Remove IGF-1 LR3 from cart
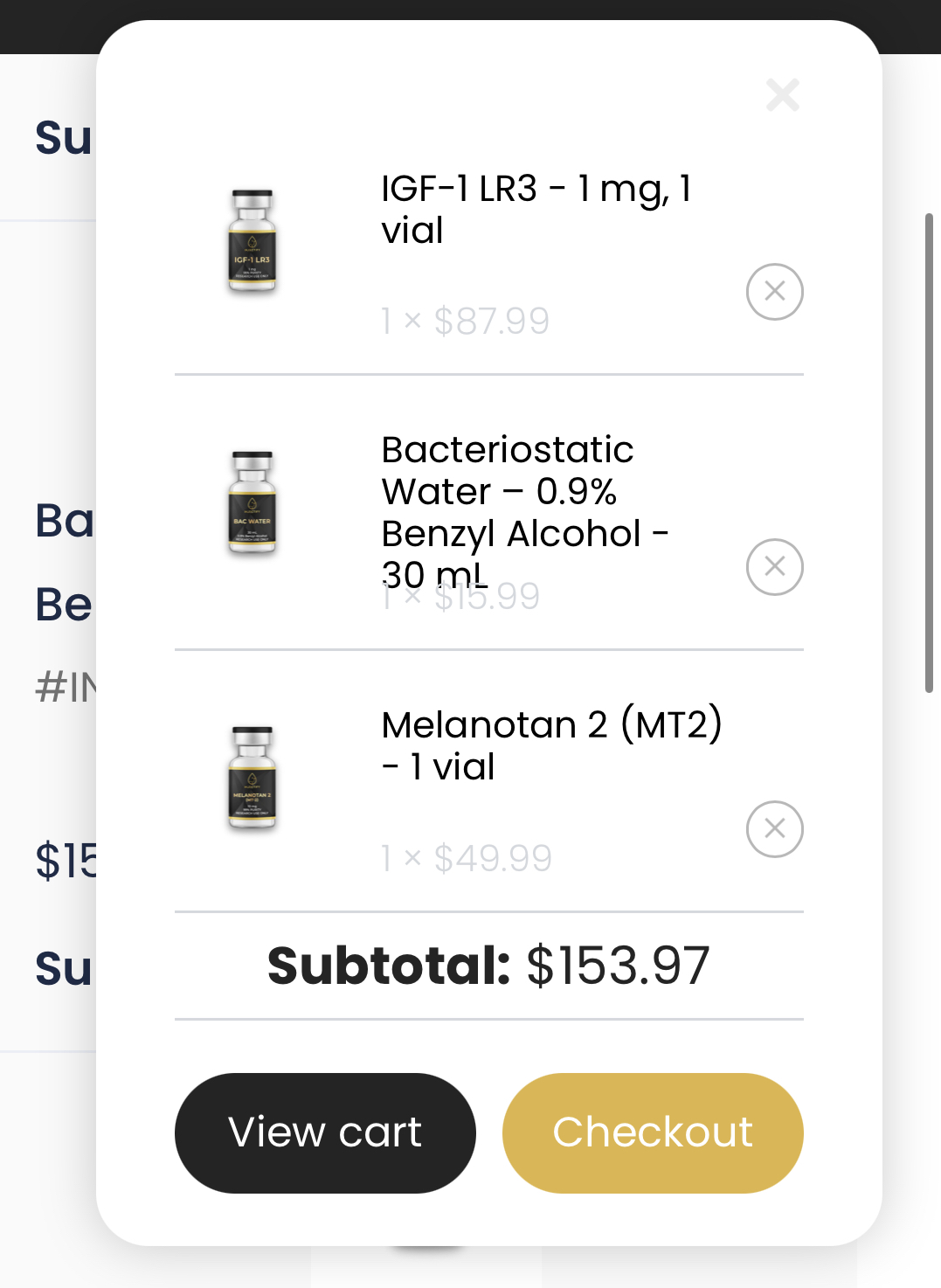 click(775, 292)
